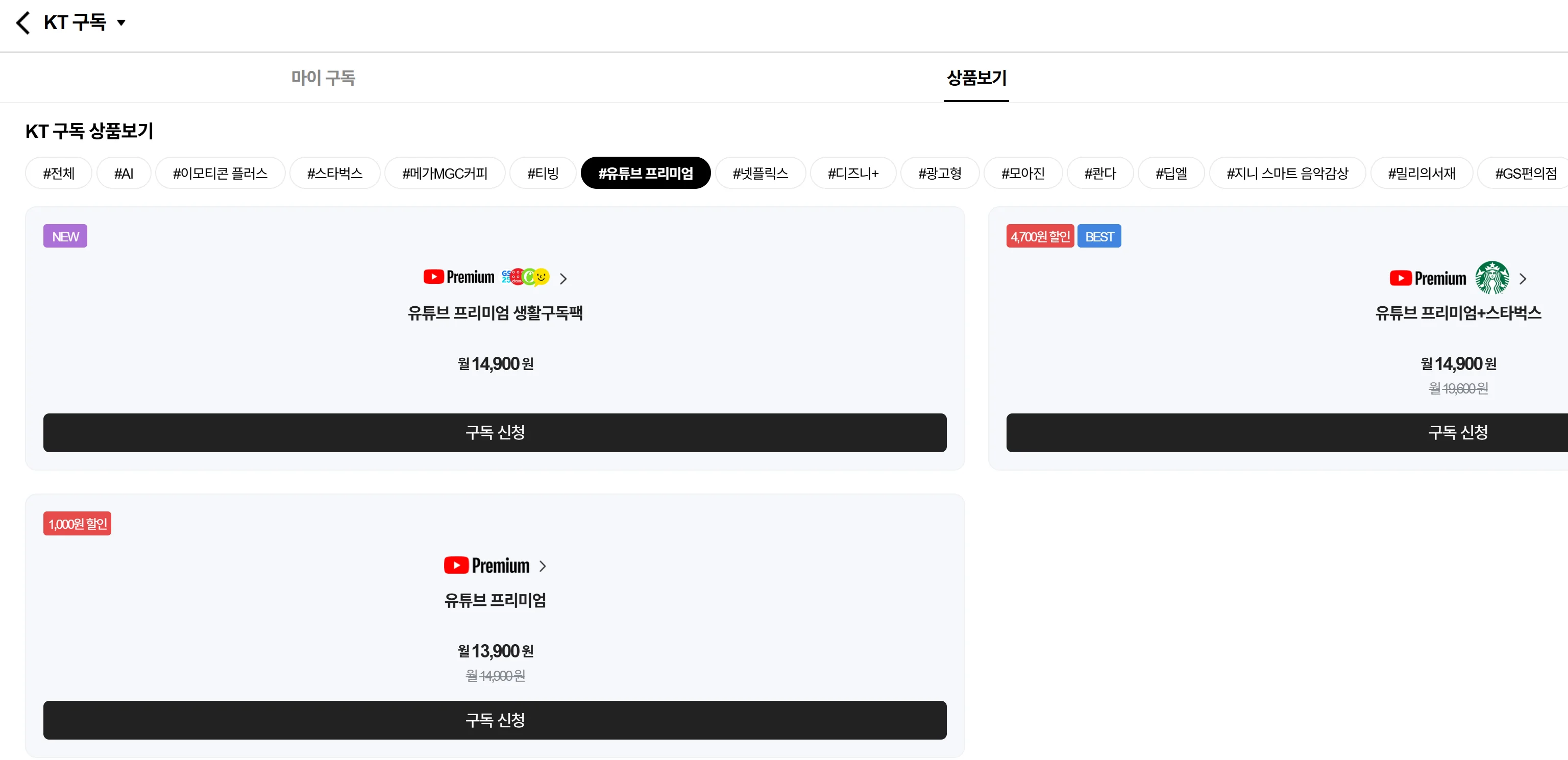Click the Starbucks icon on the bundle card
The height and width of the screenshot is (760, 1568).
[1492, 278]
